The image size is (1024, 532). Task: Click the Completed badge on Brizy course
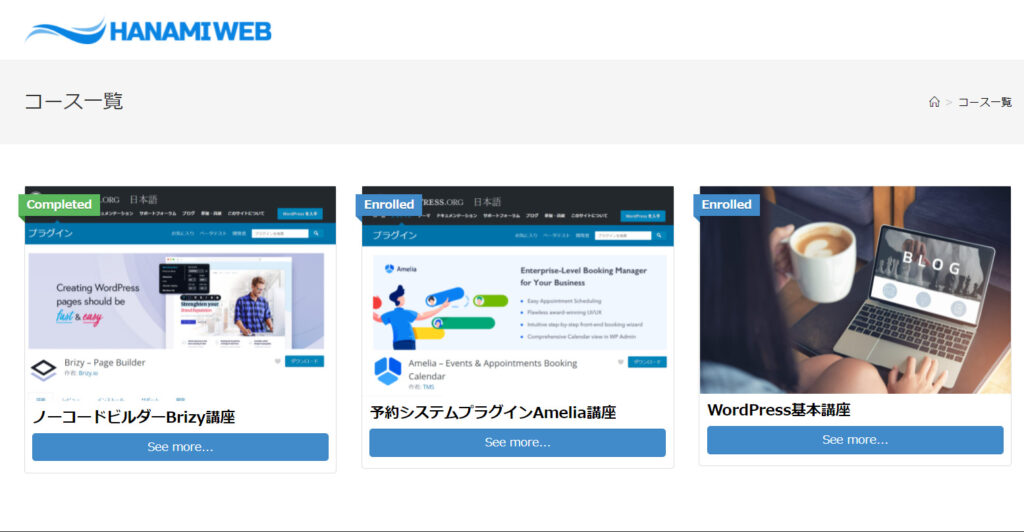point(59,204)
